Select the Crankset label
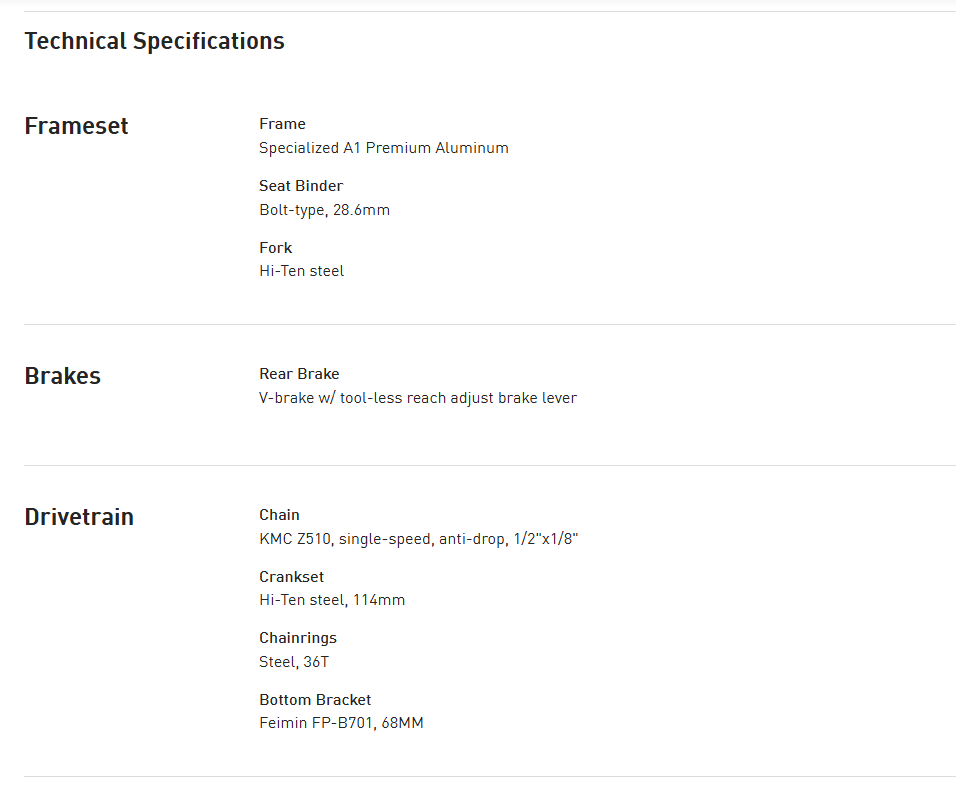Viewport: 956px width, 796px height. pyautogui.click(x=291, y=577)
